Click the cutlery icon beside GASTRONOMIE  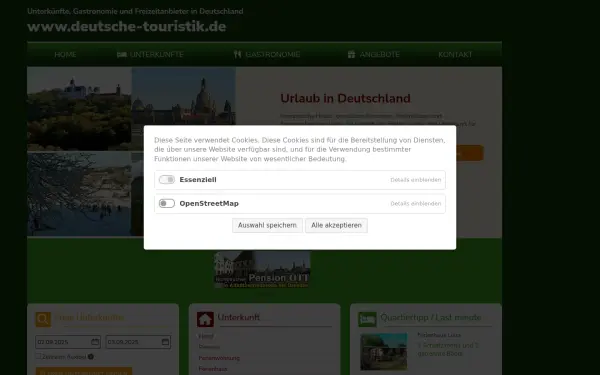point(238,55)
